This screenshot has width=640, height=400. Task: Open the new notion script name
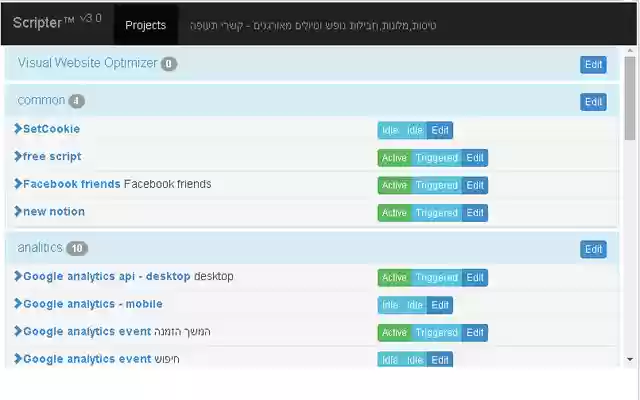tap(54, 211)
